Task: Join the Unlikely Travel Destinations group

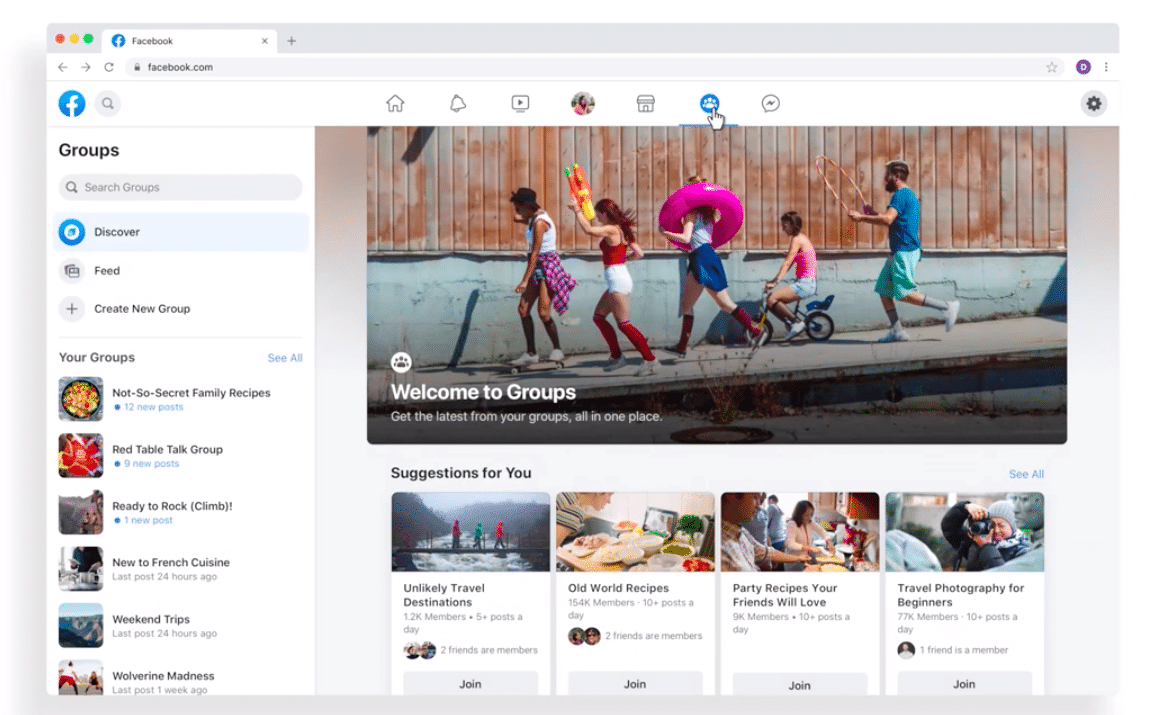Action: coord(470,684)
